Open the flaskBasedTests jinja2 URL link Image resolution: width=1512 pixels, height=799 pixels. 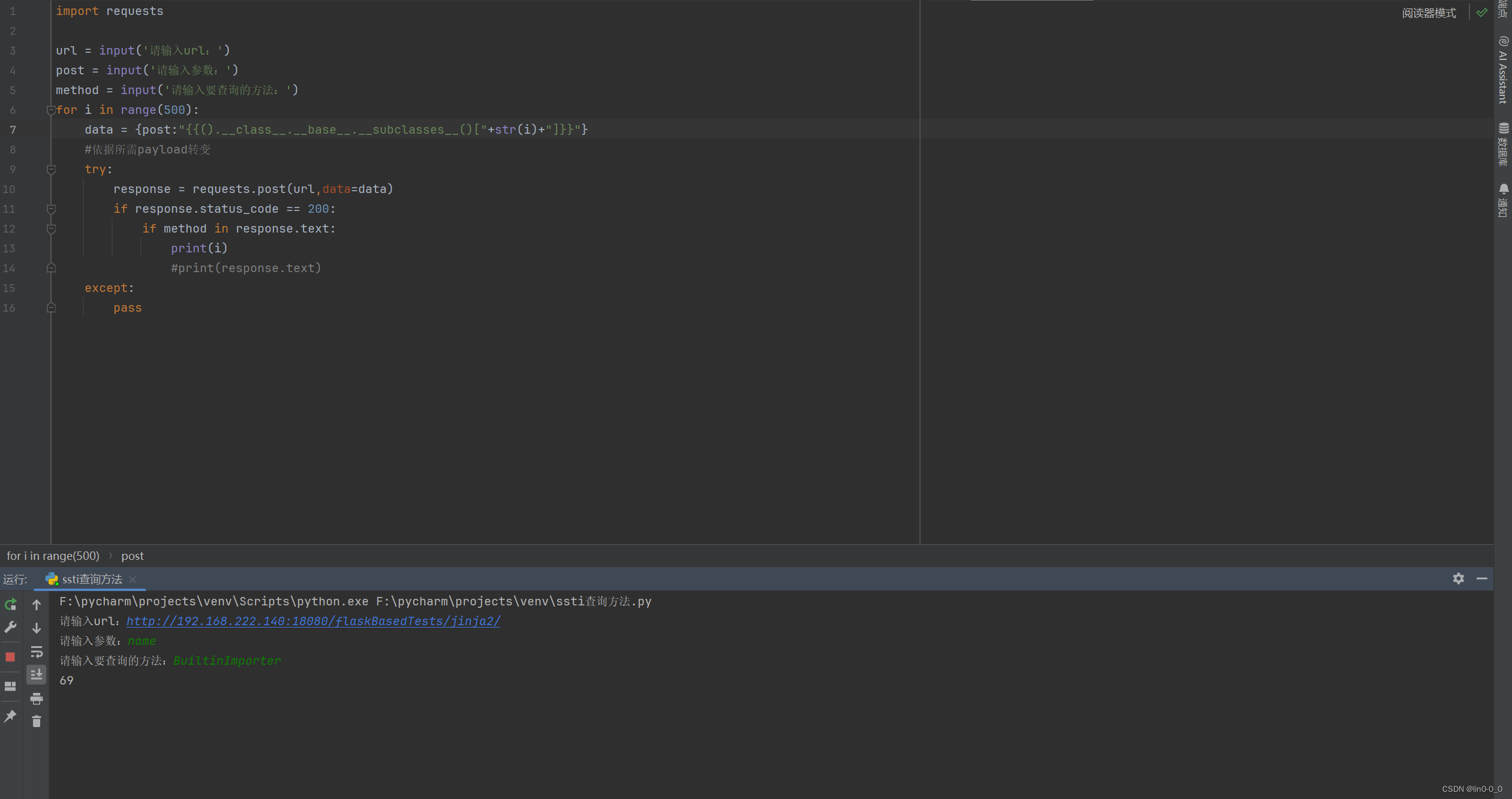pyautogui.click(x=313, y=621)
